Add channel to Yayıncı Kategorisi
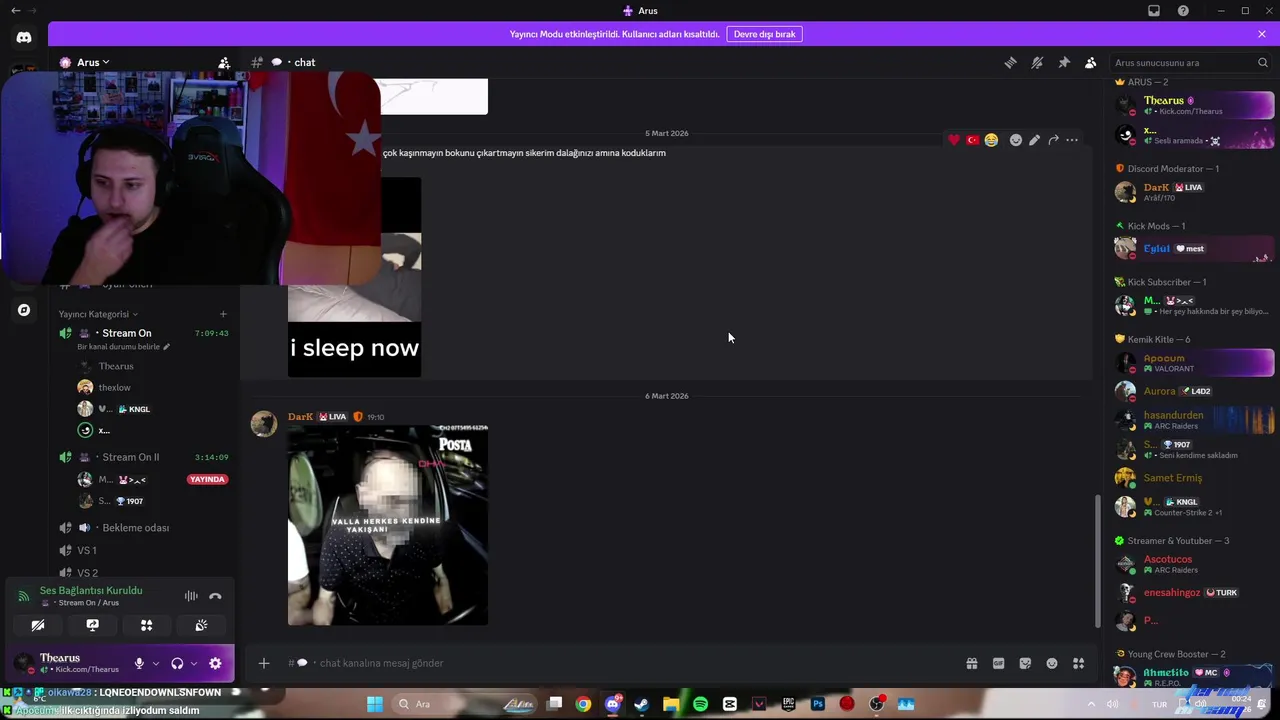Image resolution: width=1280 pixels, height=720 pixels. [223, 314]
